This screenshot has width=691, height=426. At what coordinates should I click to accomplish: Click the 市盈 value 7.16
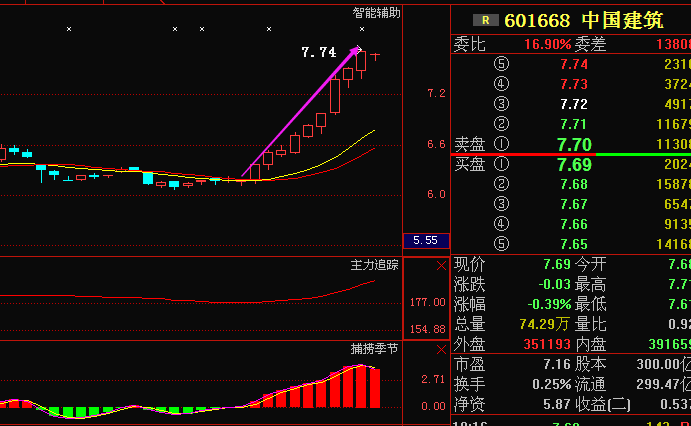tap(557, 364)
